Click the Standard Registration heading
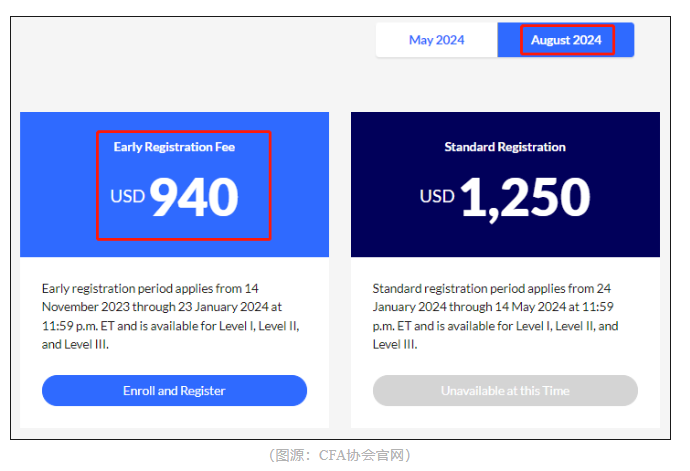The image size is (690, 471). coord(505,147)
